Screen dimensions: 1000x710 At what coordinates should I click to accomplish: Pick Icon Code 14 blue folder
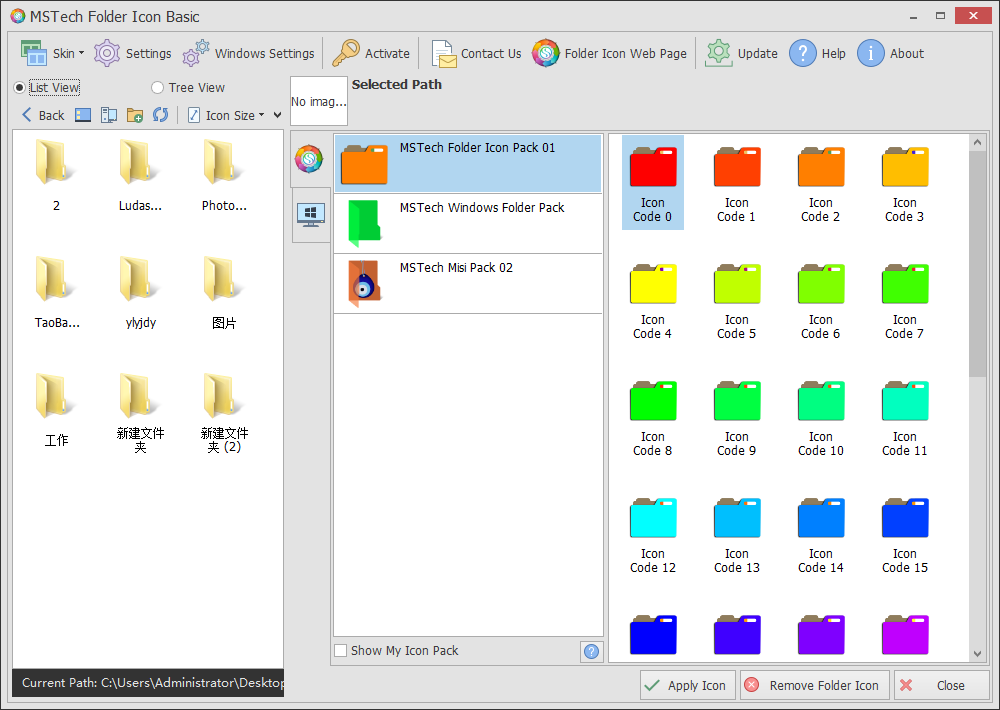pyautogui.click(x=821, y=534)
